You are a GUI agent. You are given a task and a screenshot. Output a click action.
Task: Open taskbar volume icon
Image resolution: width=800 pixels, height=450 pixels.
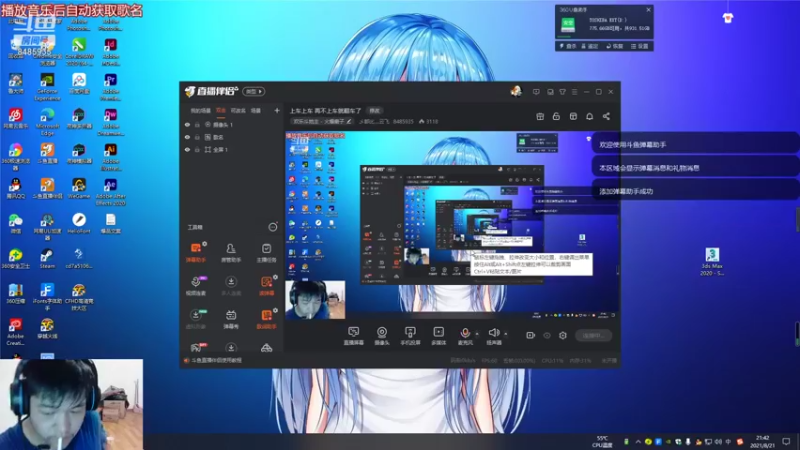(x=718, y=441)
